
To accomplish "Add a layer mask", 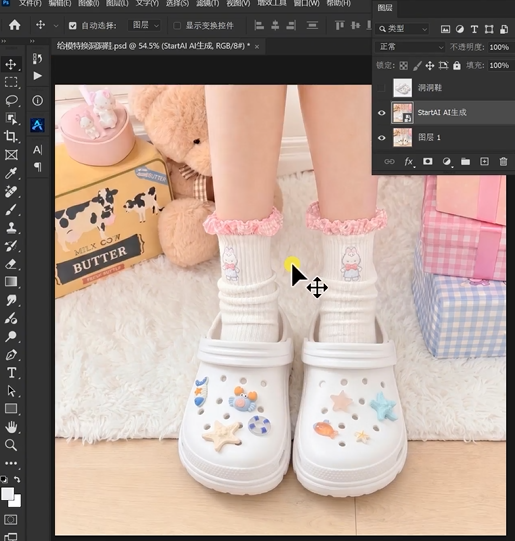I will click(428, 161).
